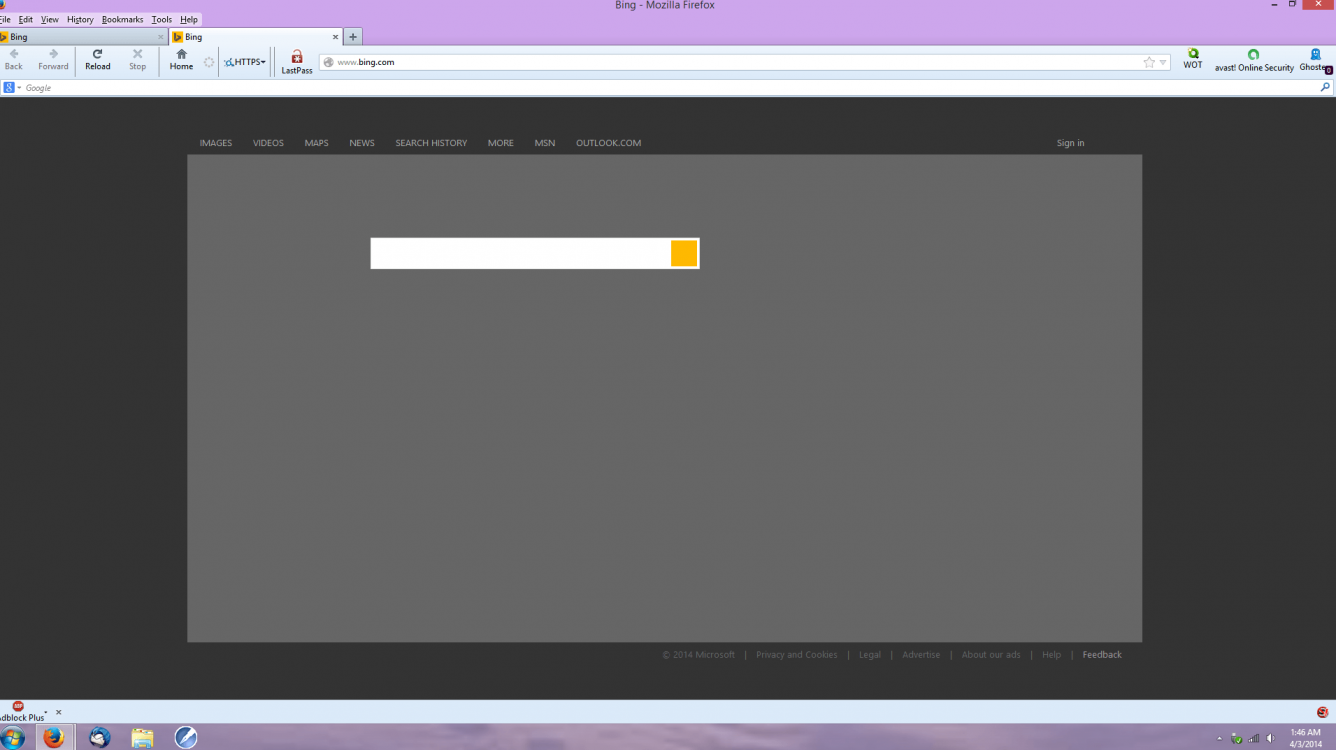The height and width of the screenshot is (750, 1336).
Task: Open OUTLOOK.COM link
Action: (x=609, y=143)
